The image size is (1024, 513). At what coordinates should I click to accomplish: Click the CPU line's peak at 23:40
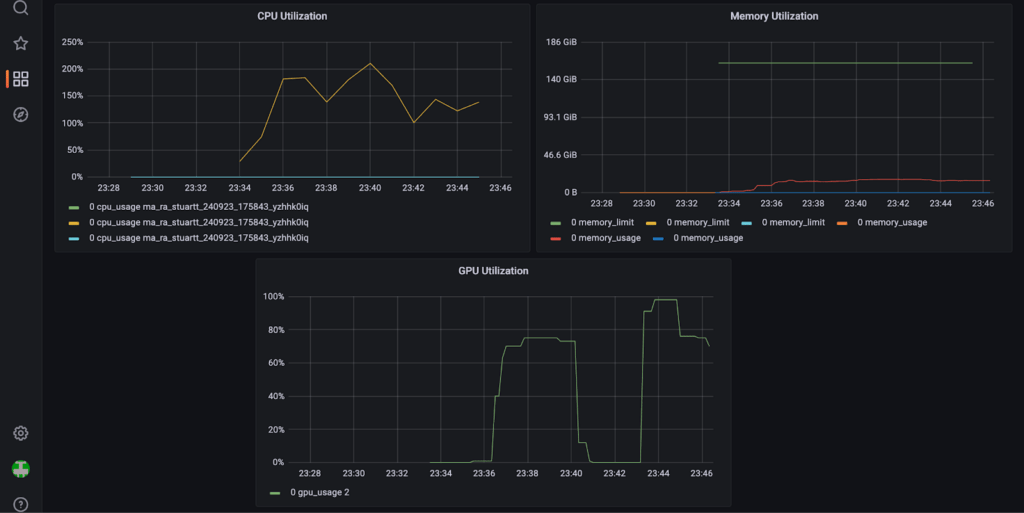tap(370, 63)
